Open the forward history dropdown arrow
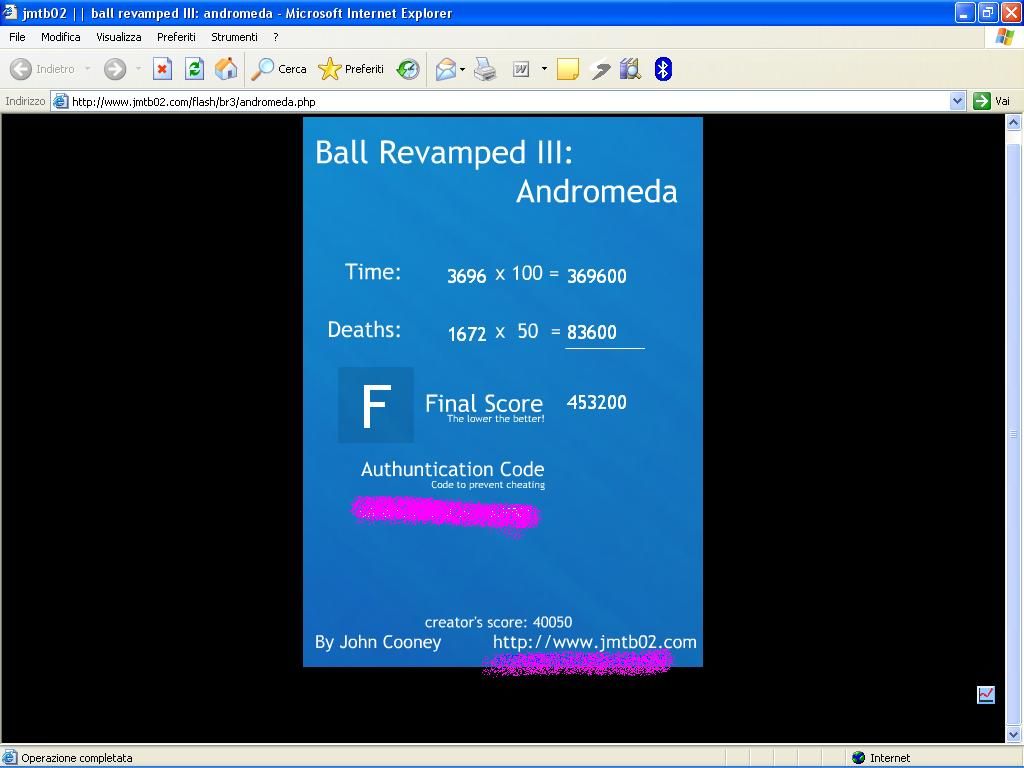 pos(138,69)
